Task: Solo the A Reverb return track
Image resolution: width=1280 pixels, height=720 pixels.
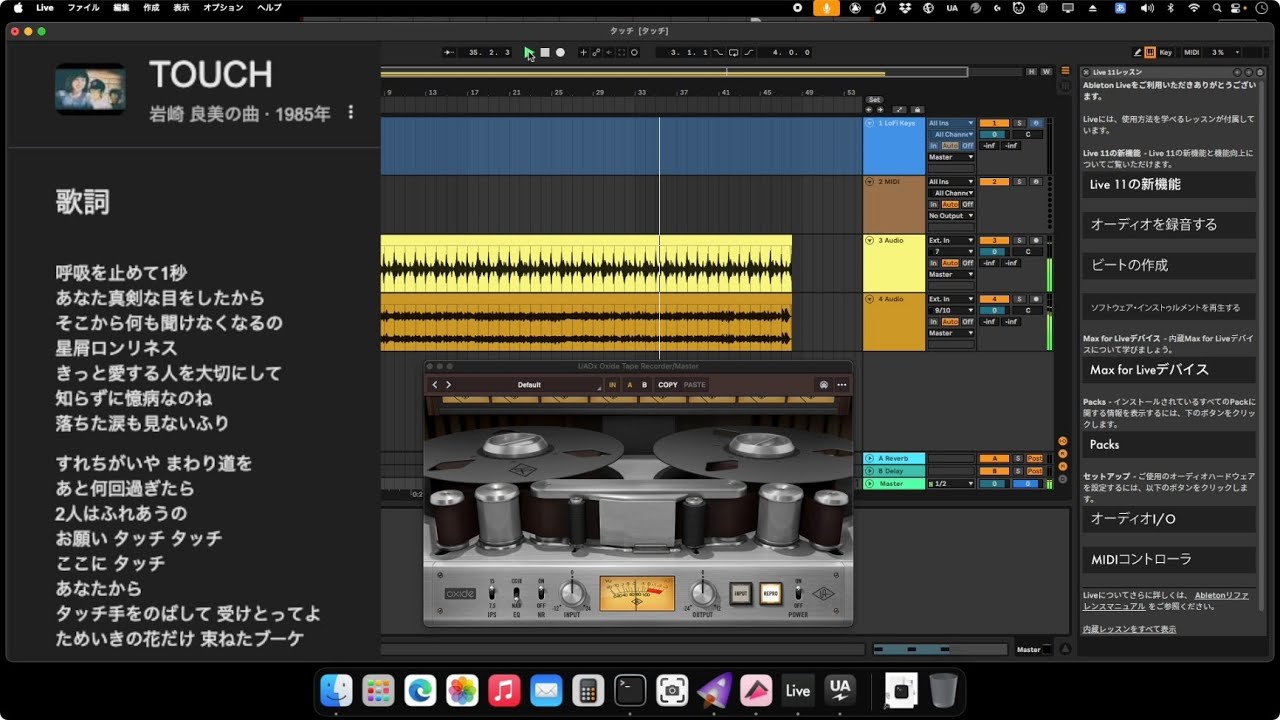Action: coord(1019,458)
